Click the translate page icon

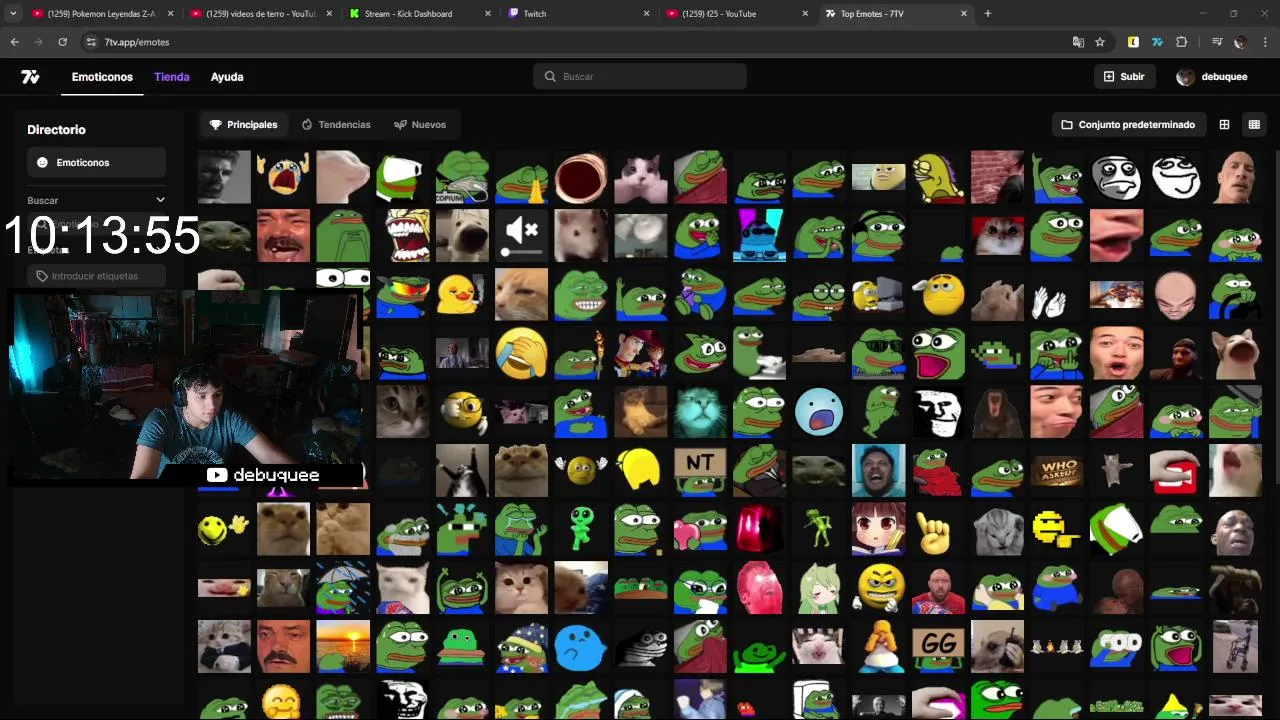(1078, 42)
